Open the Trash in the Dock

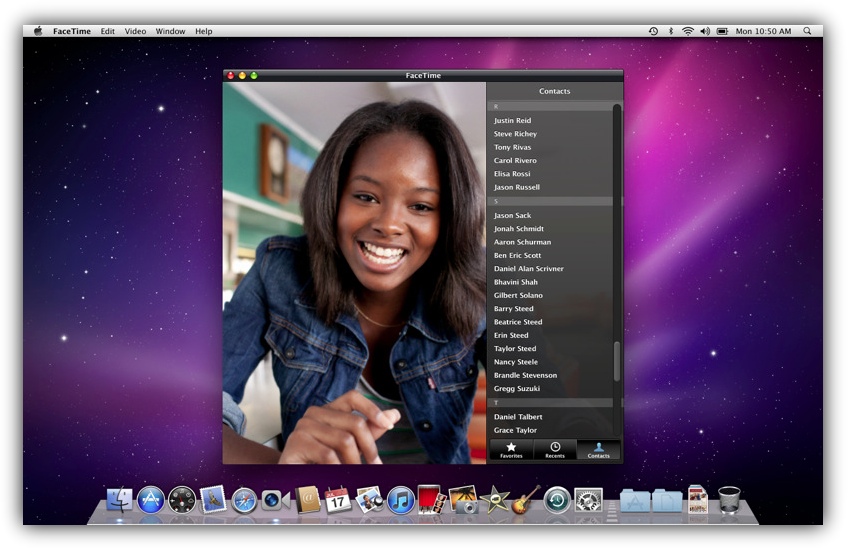tap(729, 499)
